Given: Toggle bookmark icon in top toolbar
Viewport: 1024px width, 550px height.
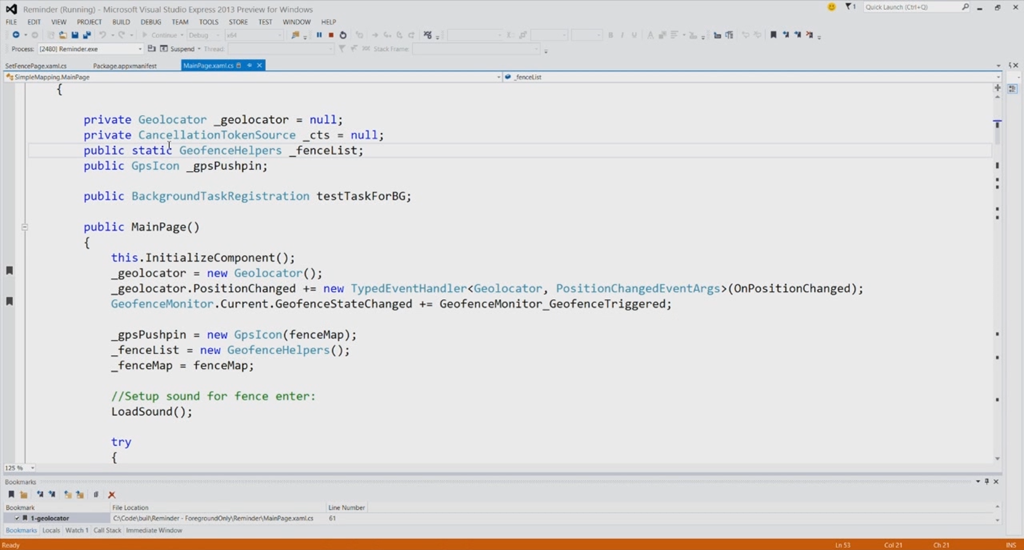Looking at the screenshot, I should [773, 35].
